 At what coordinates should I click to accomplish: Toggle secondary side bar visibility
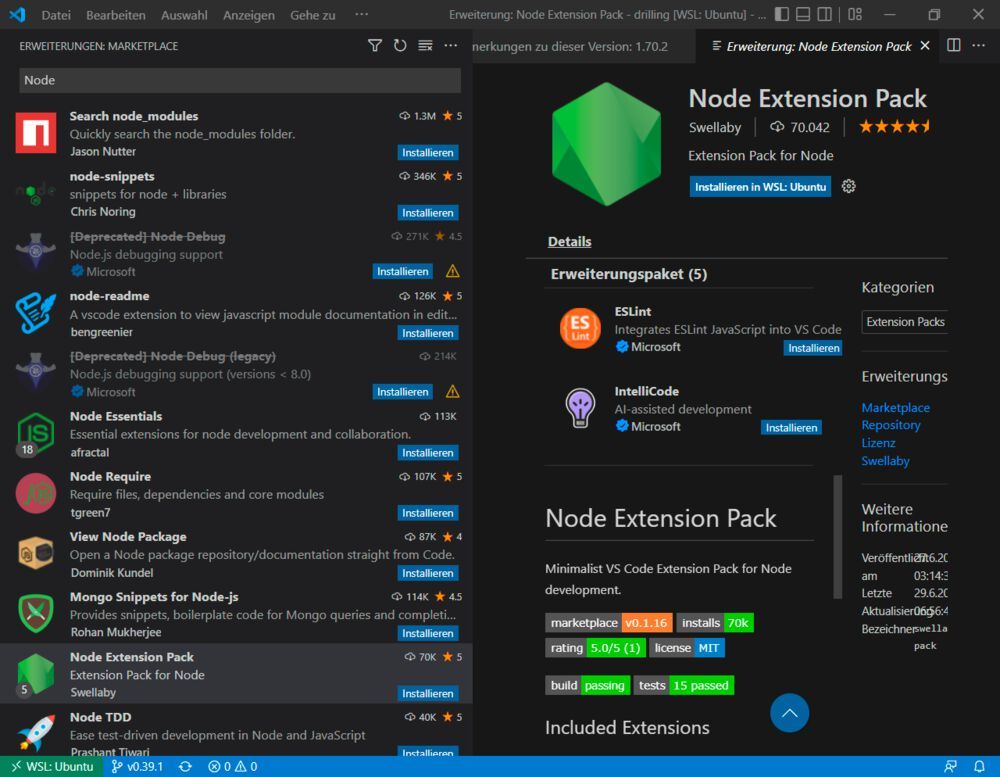click(825, 14)
